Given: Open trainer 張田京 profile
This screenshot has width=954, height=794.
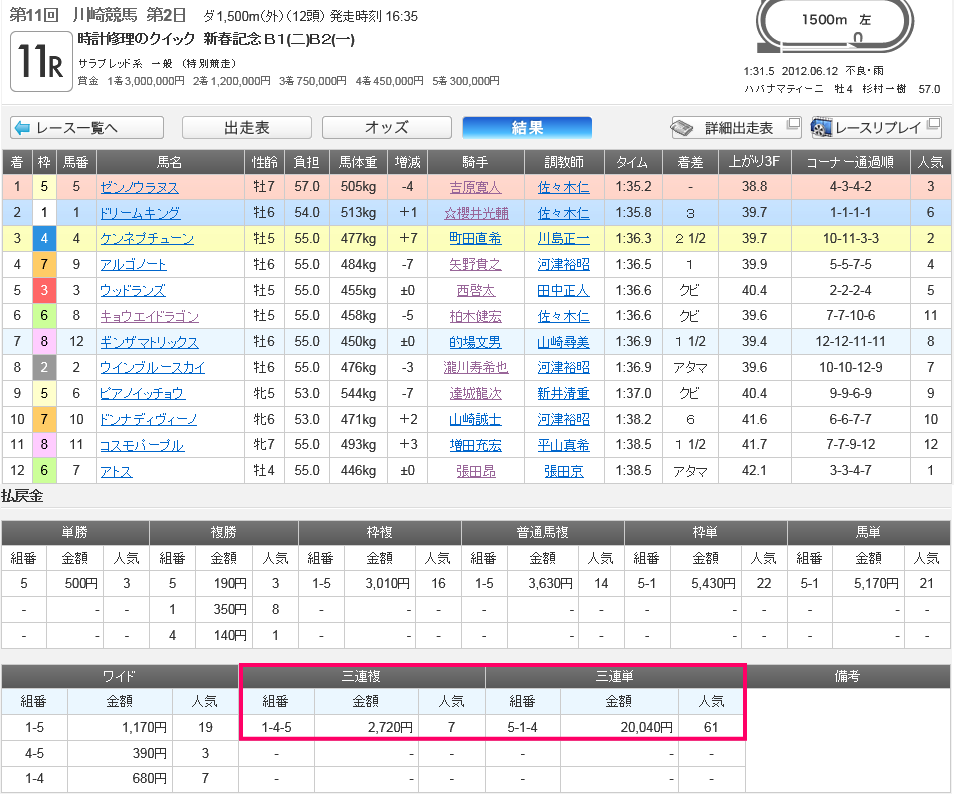Looking at the screenshot, I should click(x=563, y=472).
